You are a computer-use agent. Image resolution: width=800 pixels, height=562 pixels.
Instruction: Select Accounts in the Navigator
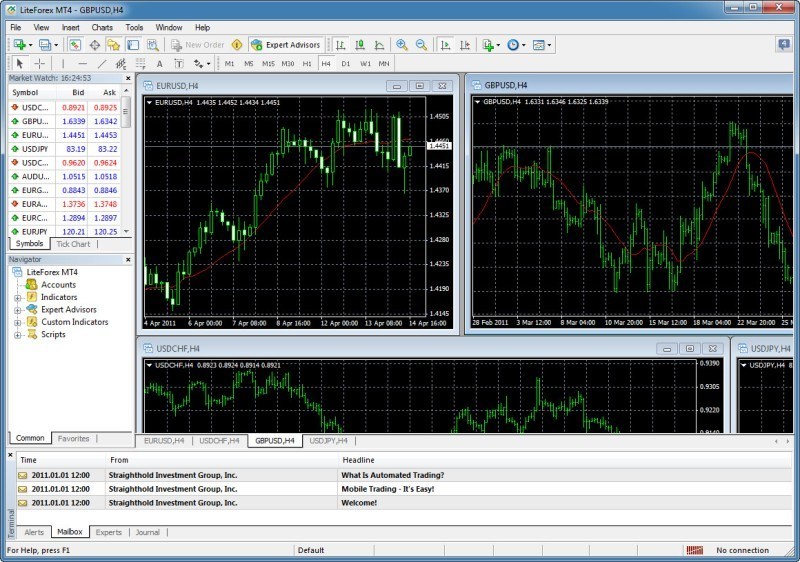(x=58, y=285)
